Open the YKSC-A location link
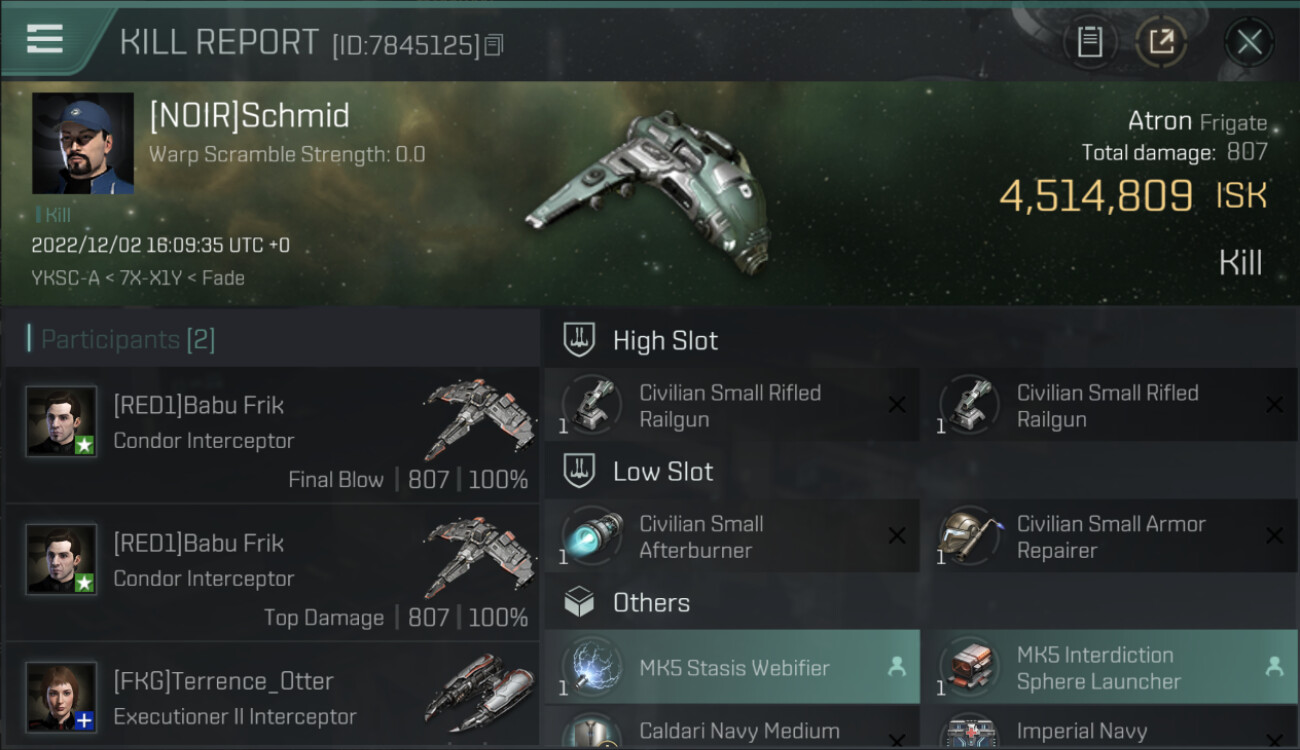Viewport: 1300px width, 750px height. point(66,278)
